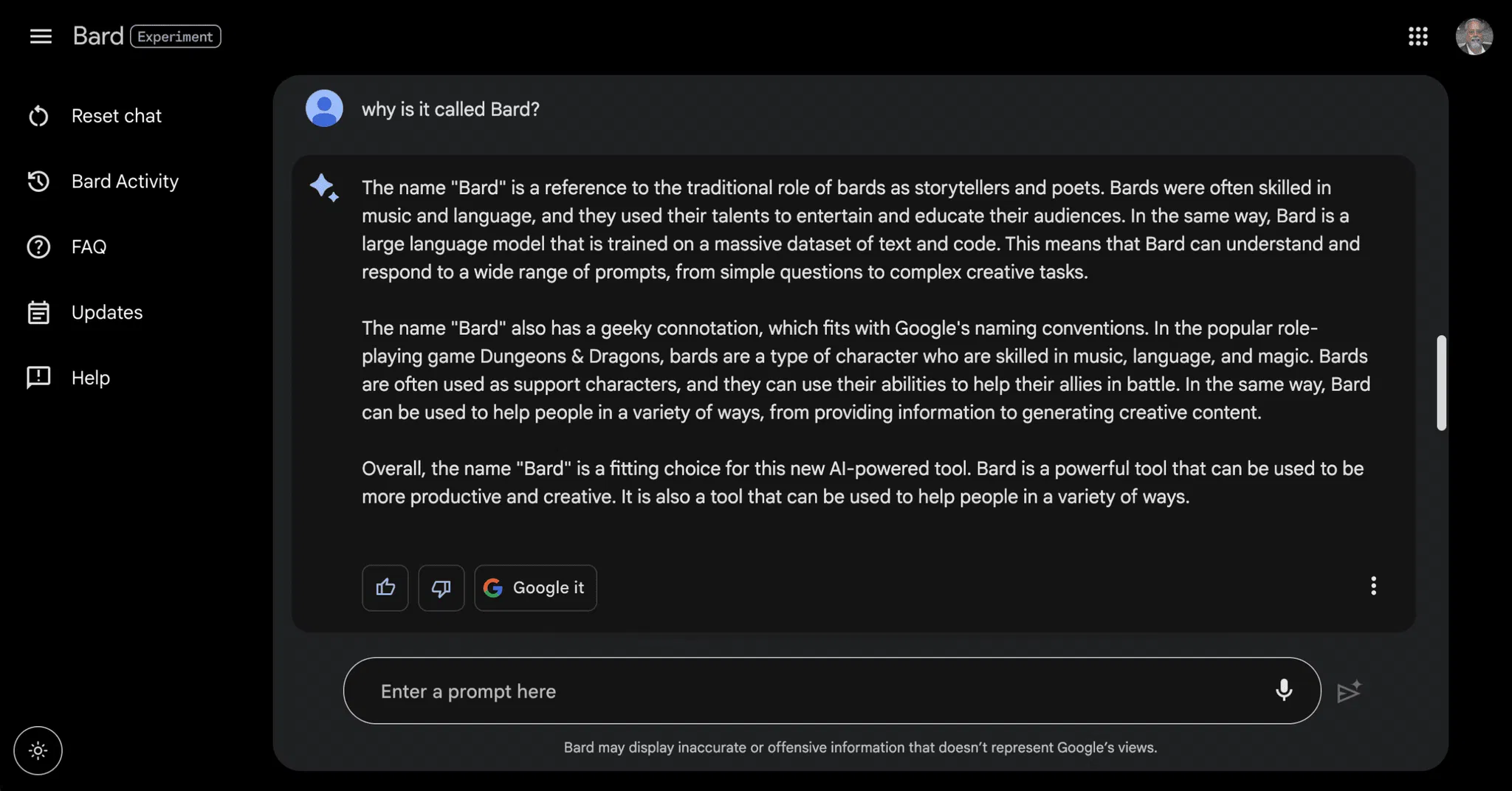The image size is (1512, 791).
Task: Open the Google account profile menu
Action: click(1474, 36)
